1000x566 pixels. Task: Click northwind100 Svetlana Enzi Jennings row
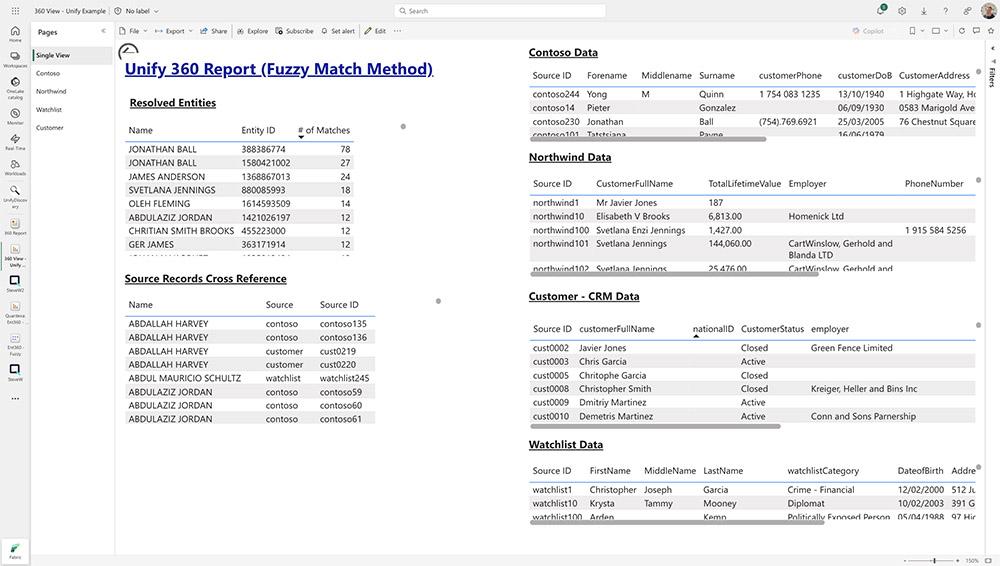[752, 230]
